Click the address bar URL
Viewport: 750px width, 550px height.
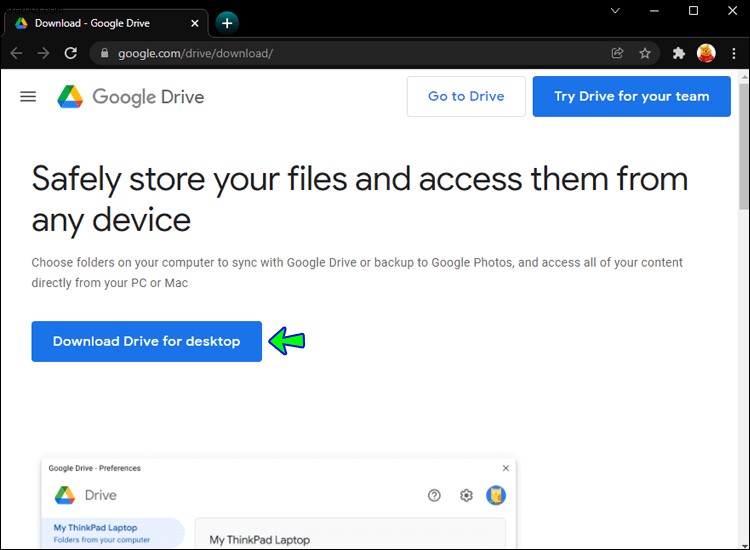195,53
